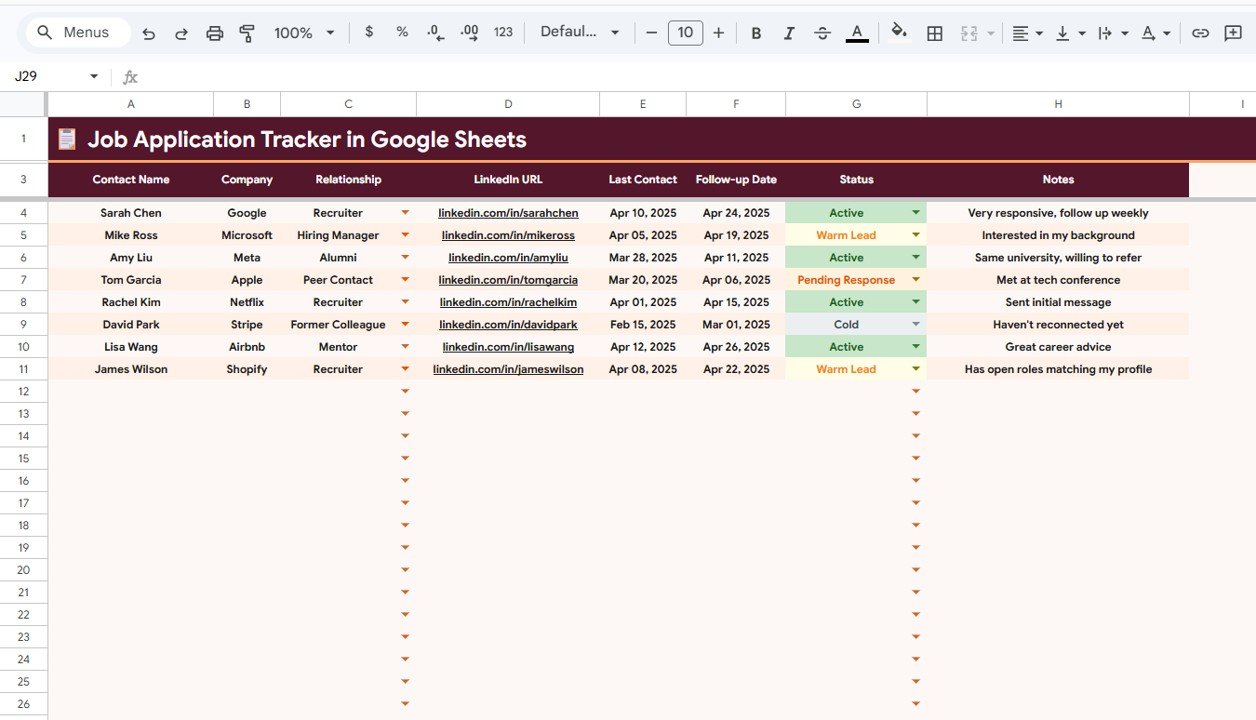Open the print dialog via the Print icon
The width and height of the screenshot is (1256, 720).
coord(214,32)
